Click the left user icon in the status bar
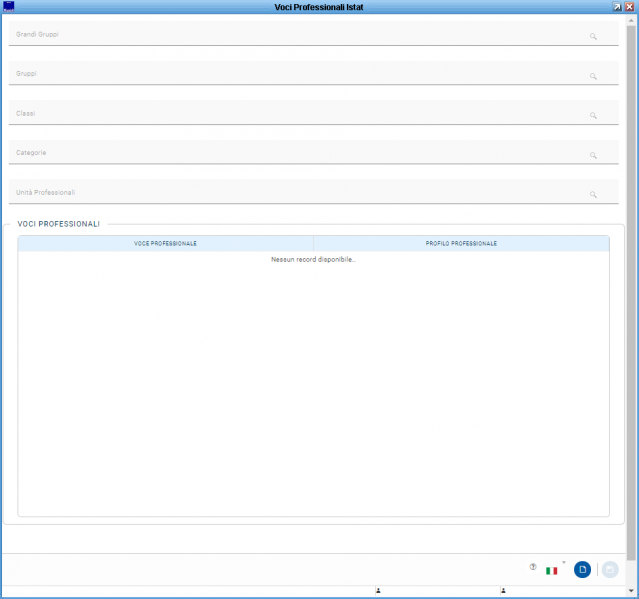This screenshot has width=639, height=599. click(x=378, y=590)
